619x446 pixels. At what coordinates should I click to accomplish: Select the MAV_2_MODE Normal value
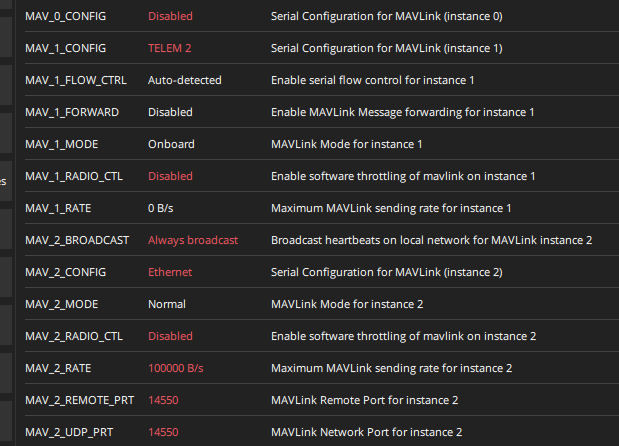[x=167, y=304]
